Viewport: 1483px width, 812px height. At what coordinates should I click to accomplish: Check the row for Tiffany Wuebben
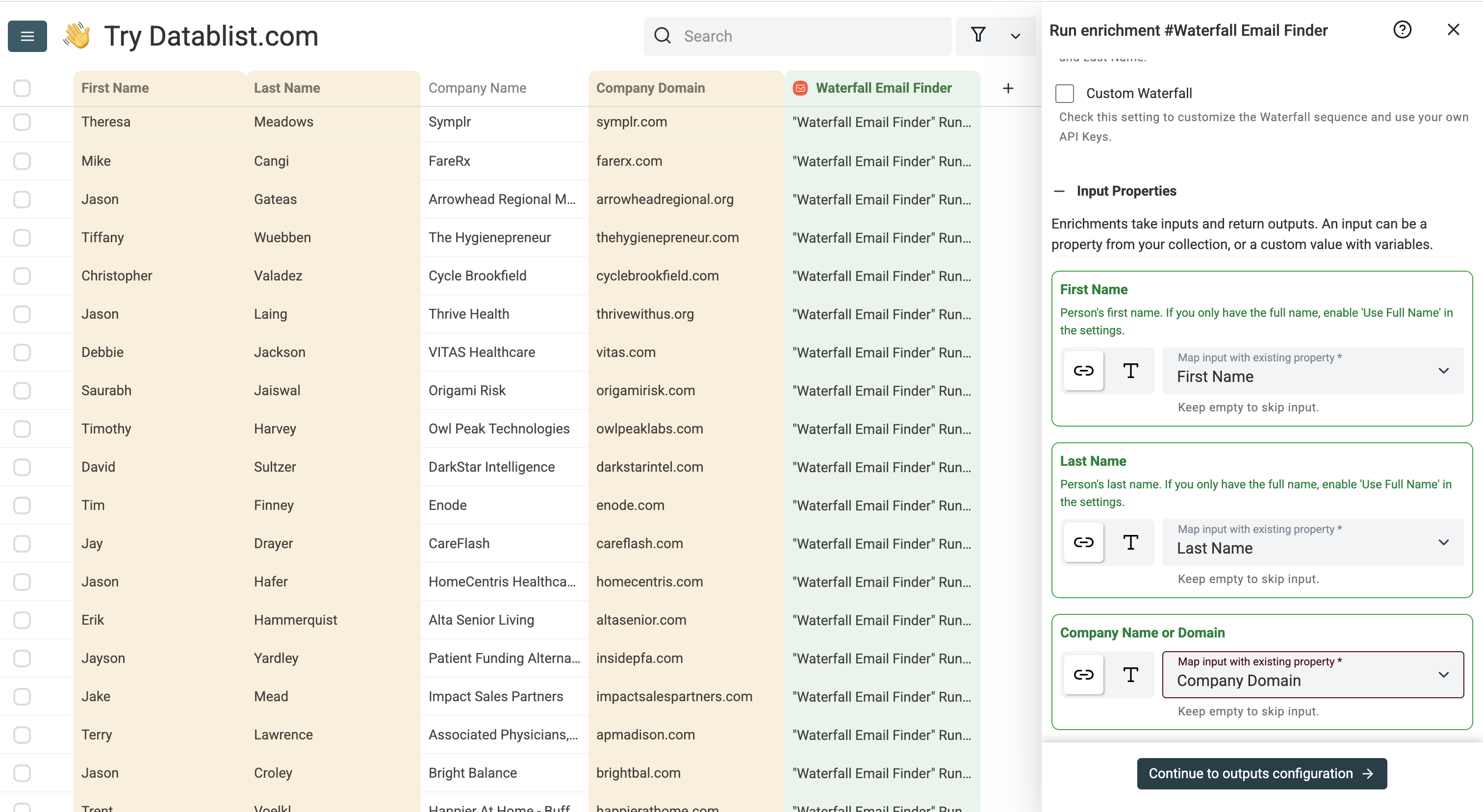point(22,238)
